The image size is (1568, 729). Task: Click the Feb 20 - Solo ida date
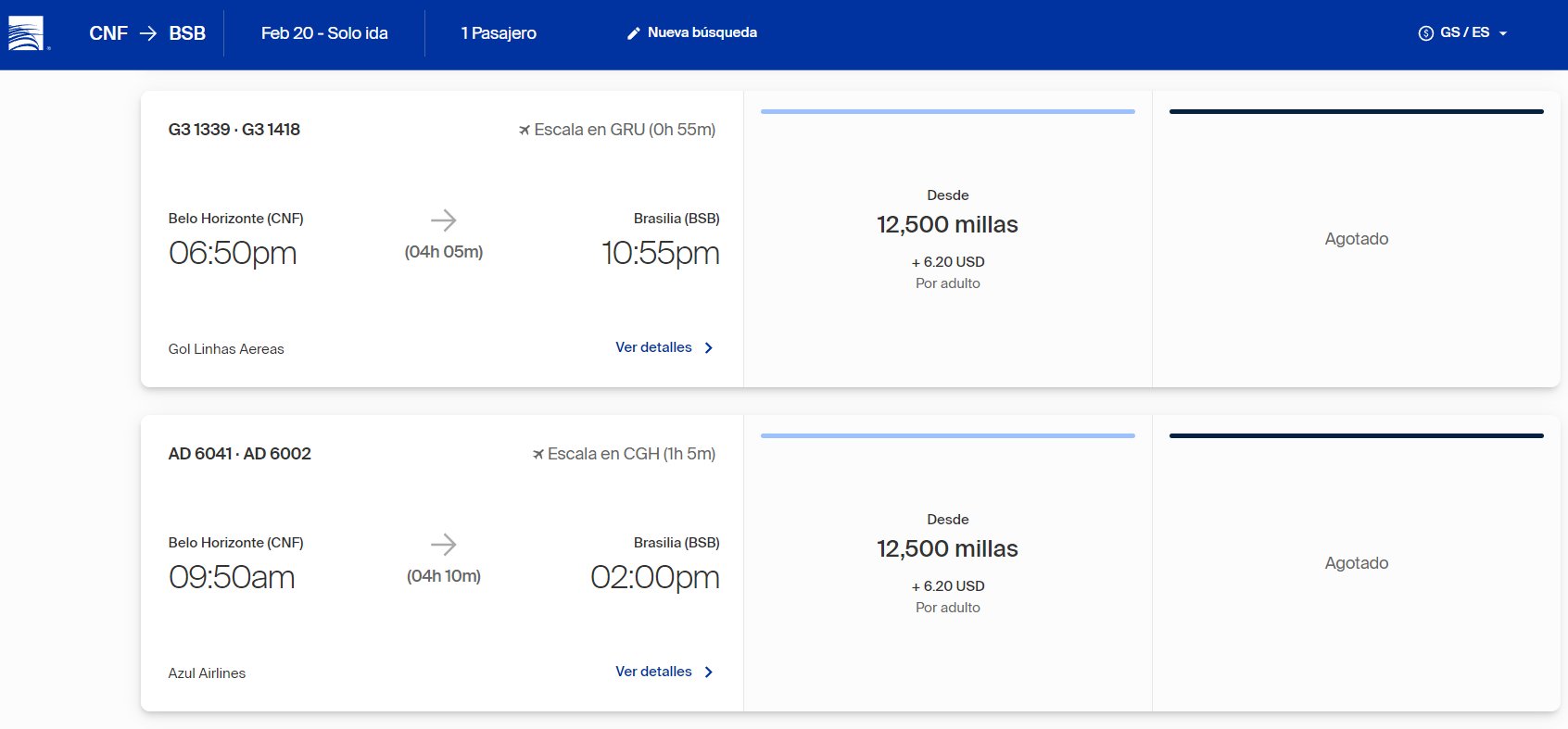click(x=324, y=33)
